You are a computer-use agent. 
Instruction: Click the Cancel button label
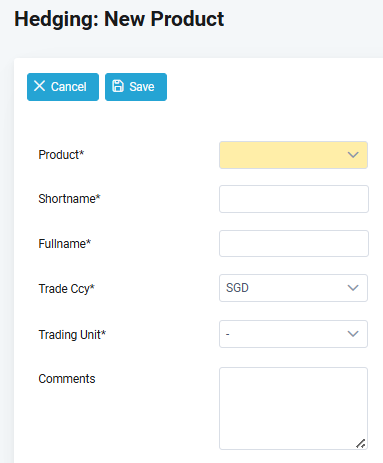click(x=69, y=87)
